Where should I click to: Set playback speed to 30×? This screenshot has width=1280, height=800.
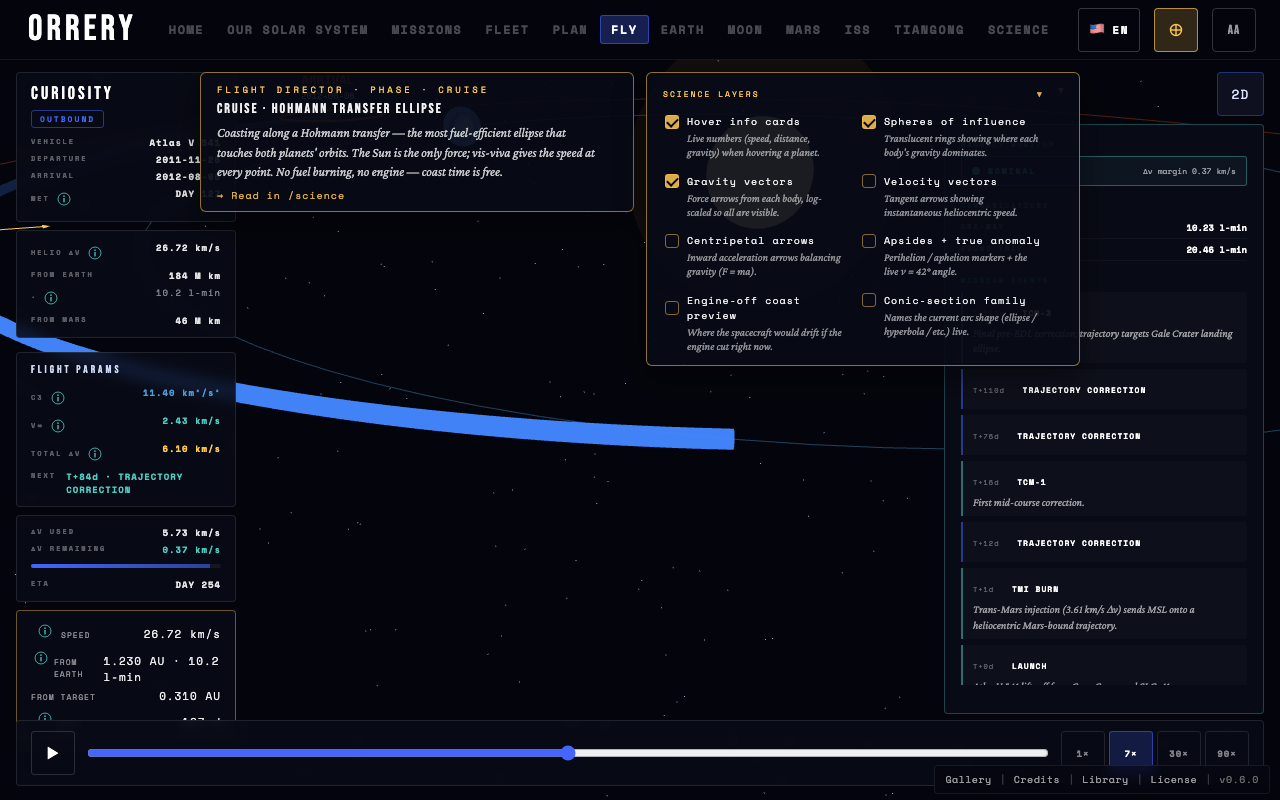tap(1179, 753)
